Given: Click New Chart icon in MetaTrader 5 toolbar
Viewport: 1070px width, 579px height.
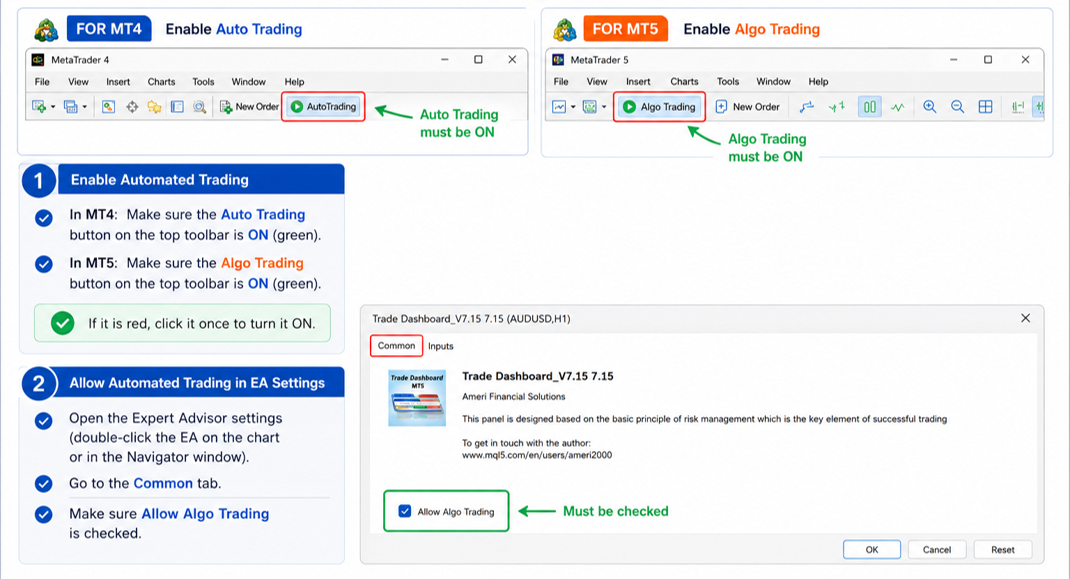Looking at the screenshot, I should [559, 107].
